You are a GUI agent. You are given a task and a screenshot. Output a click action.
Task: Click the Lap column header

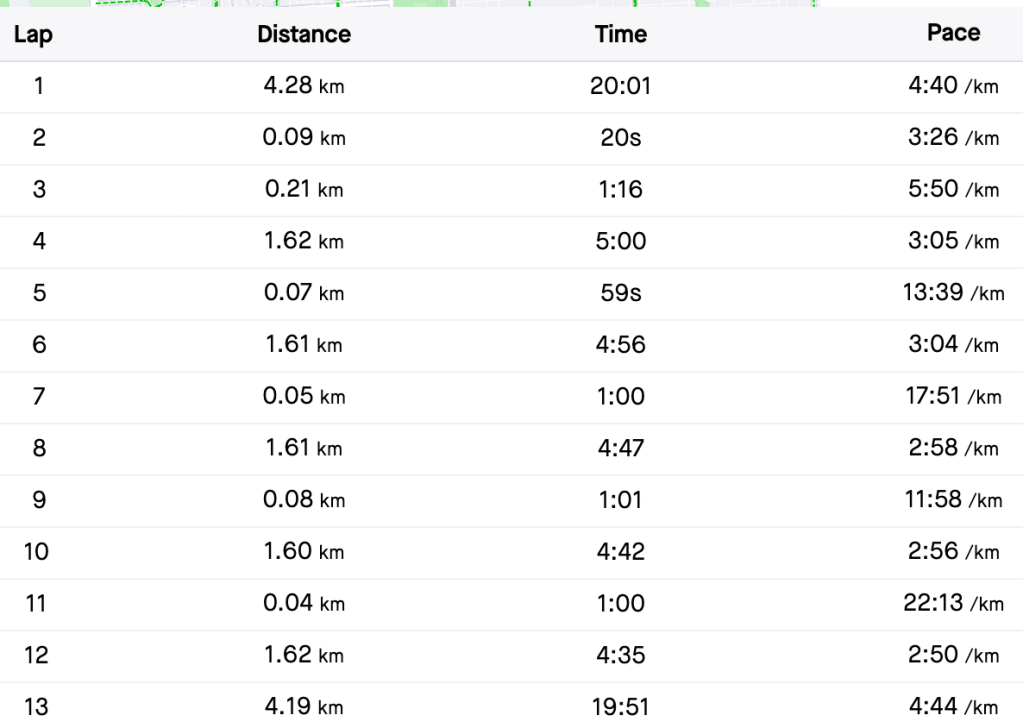(x=33, y=35)
